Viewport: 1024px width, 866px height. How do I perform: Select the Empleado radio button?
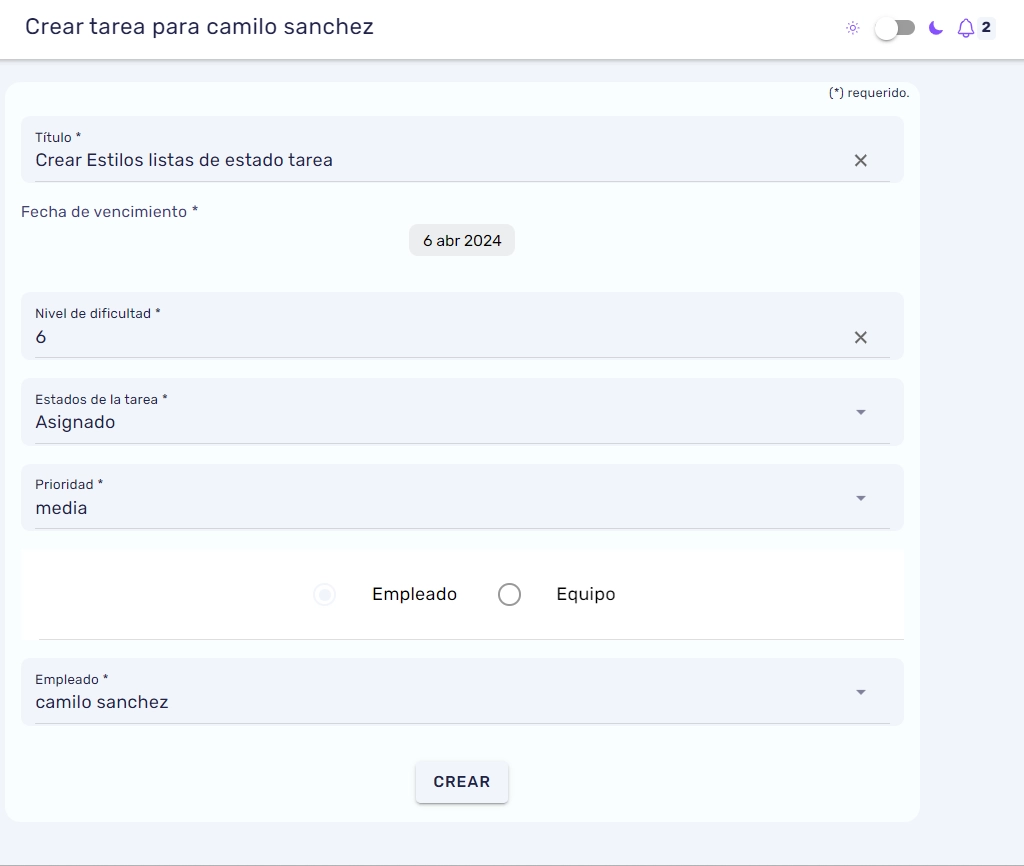[x=325, y=594]
